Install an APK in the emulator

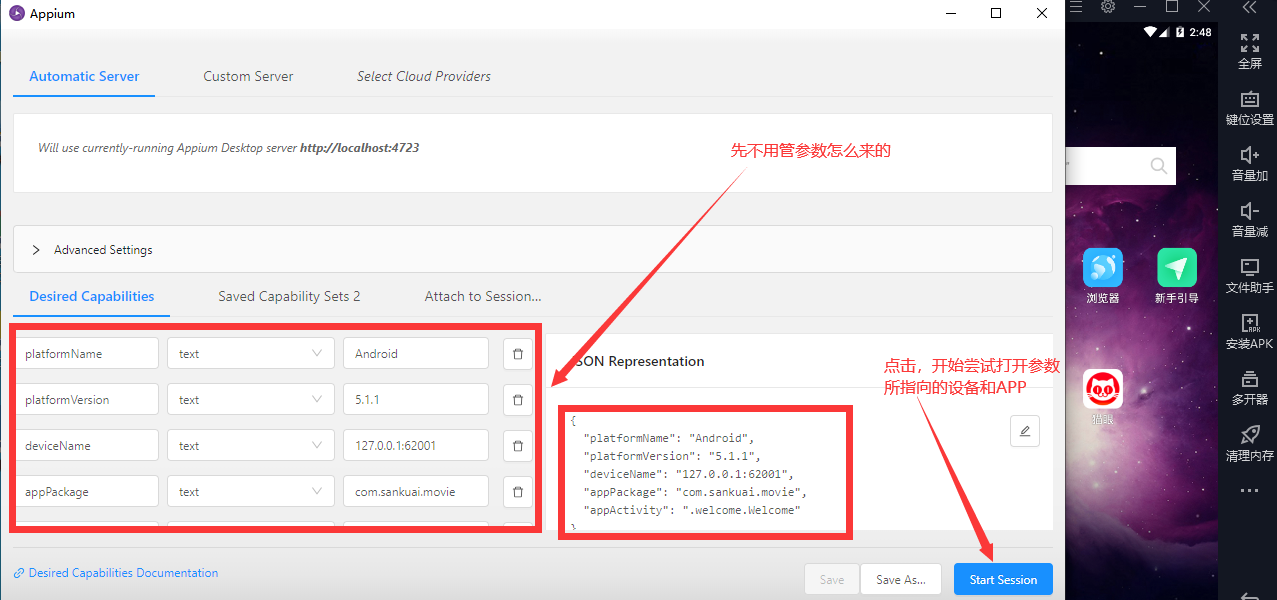coord(1250,332)
